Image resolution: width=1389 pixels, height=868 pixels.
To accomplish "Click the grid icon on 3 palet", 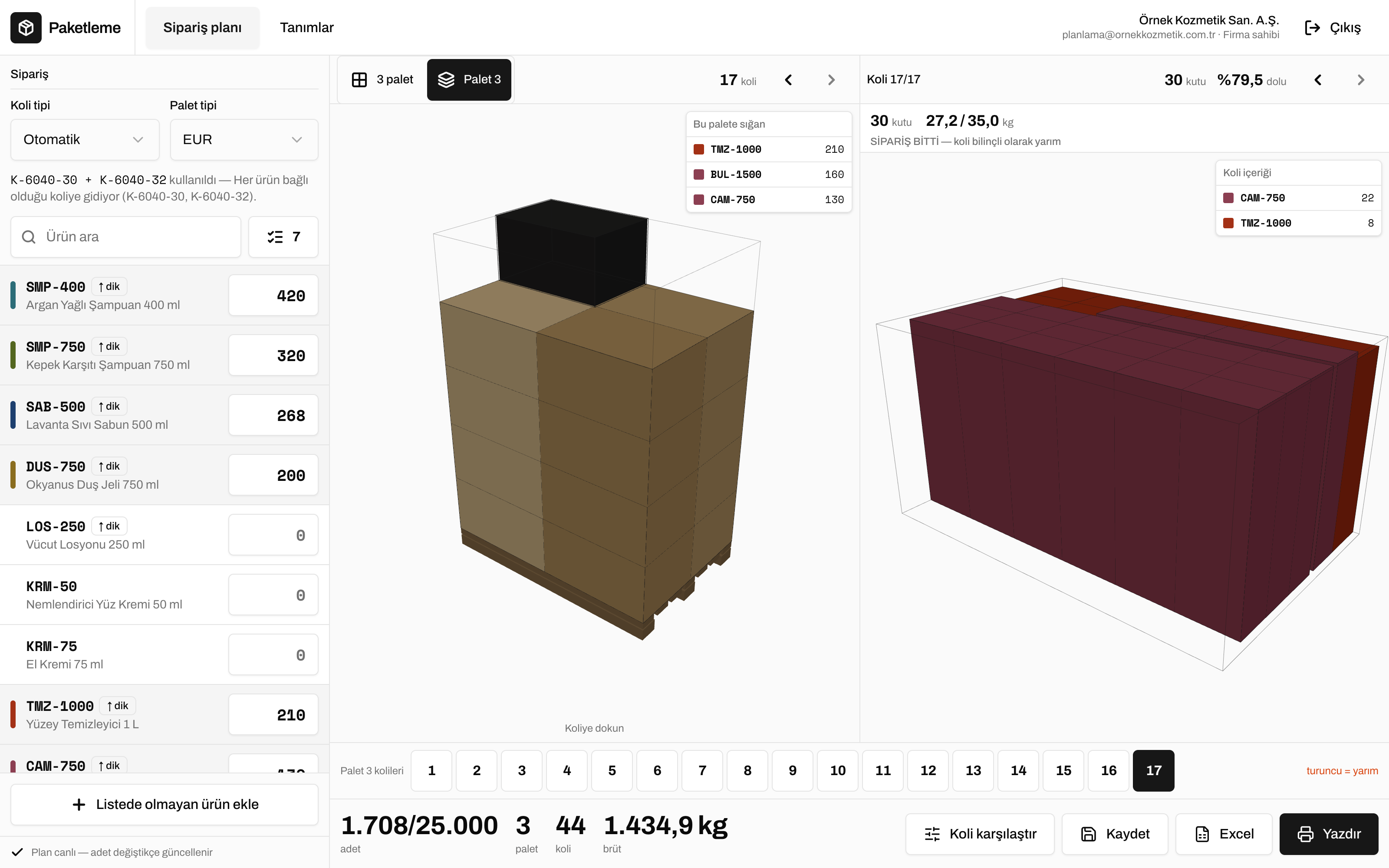I will 359,80.
